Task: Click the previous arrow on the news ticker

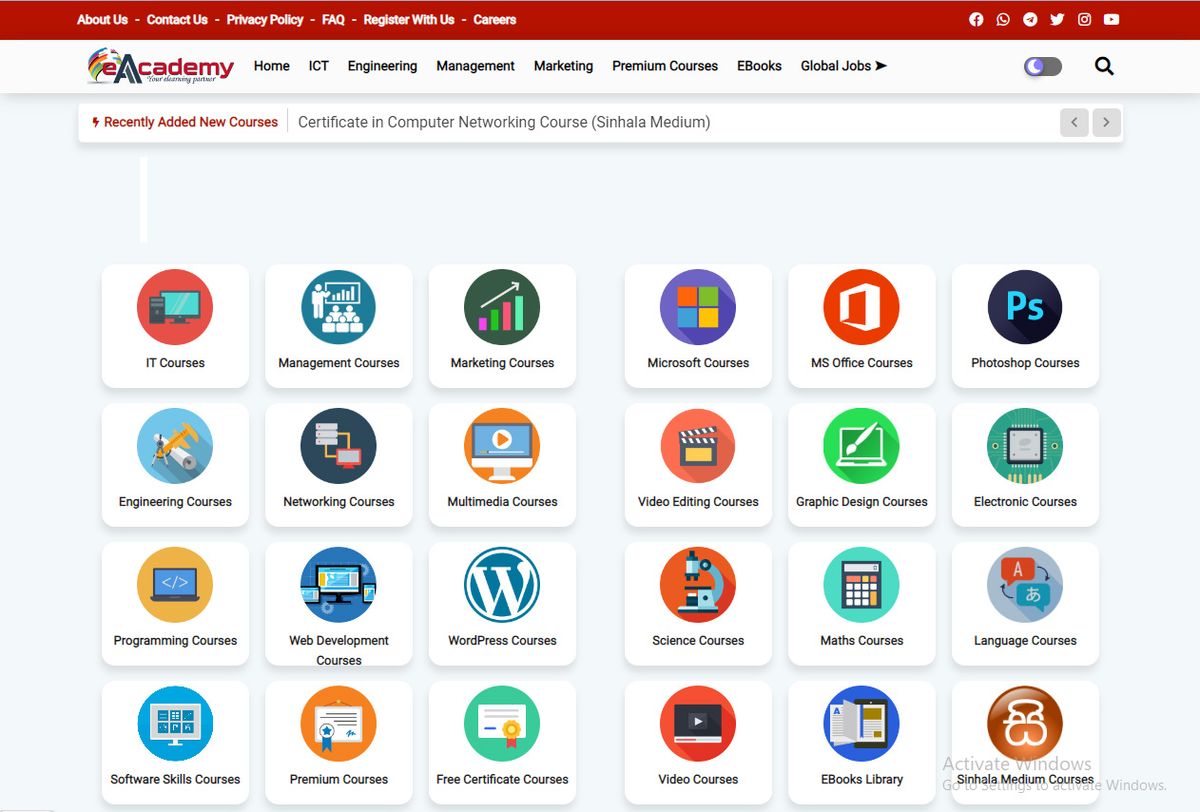Action: point(1074,122)
